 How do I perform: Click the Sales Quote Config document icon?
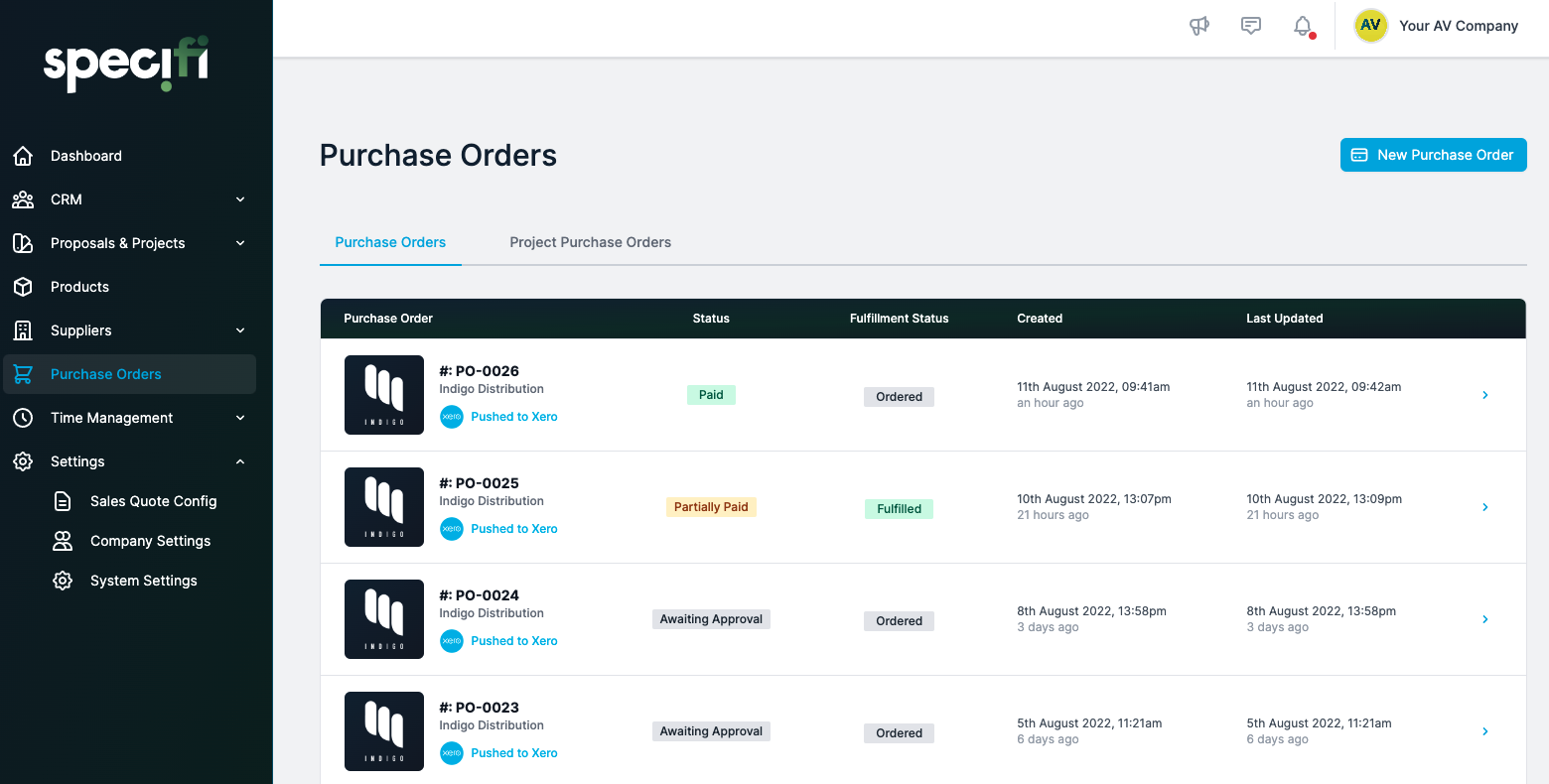pos(63,501)
